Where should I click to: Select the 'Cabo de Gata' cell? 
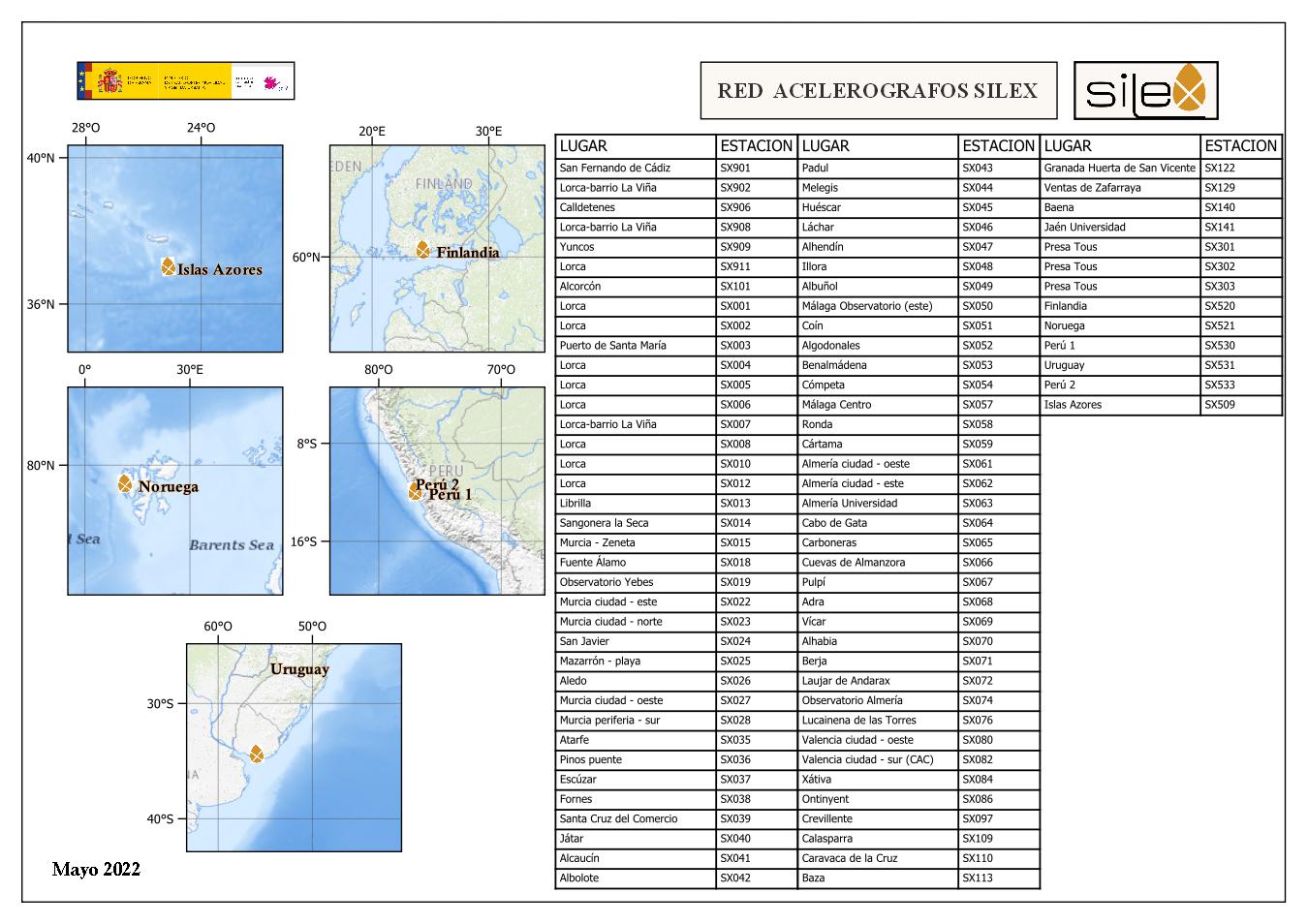point(878,523)
